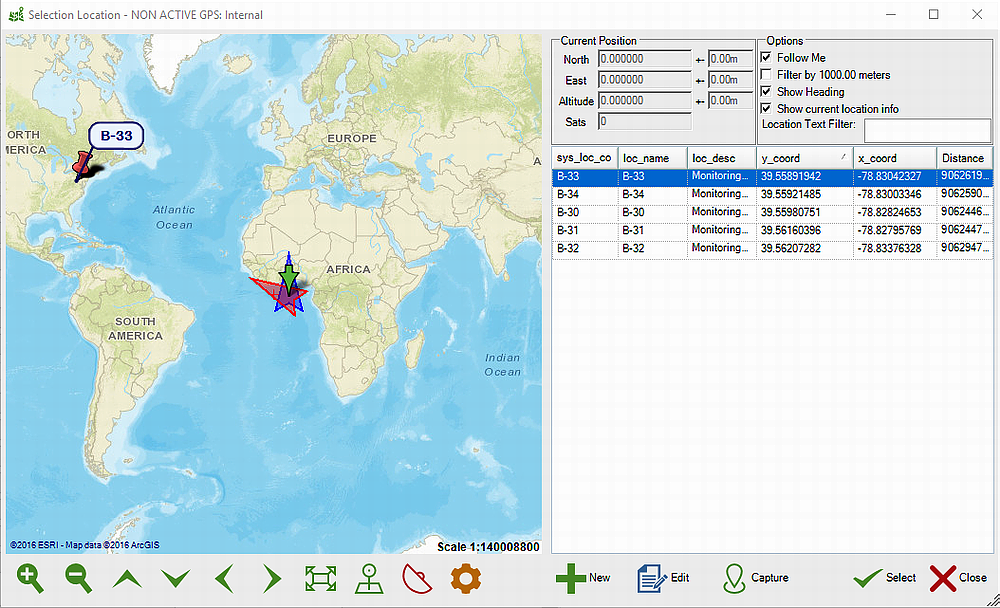Open the satellite dish tracking tool
Screen dimensions: 1000x608
tap(417, 578)
